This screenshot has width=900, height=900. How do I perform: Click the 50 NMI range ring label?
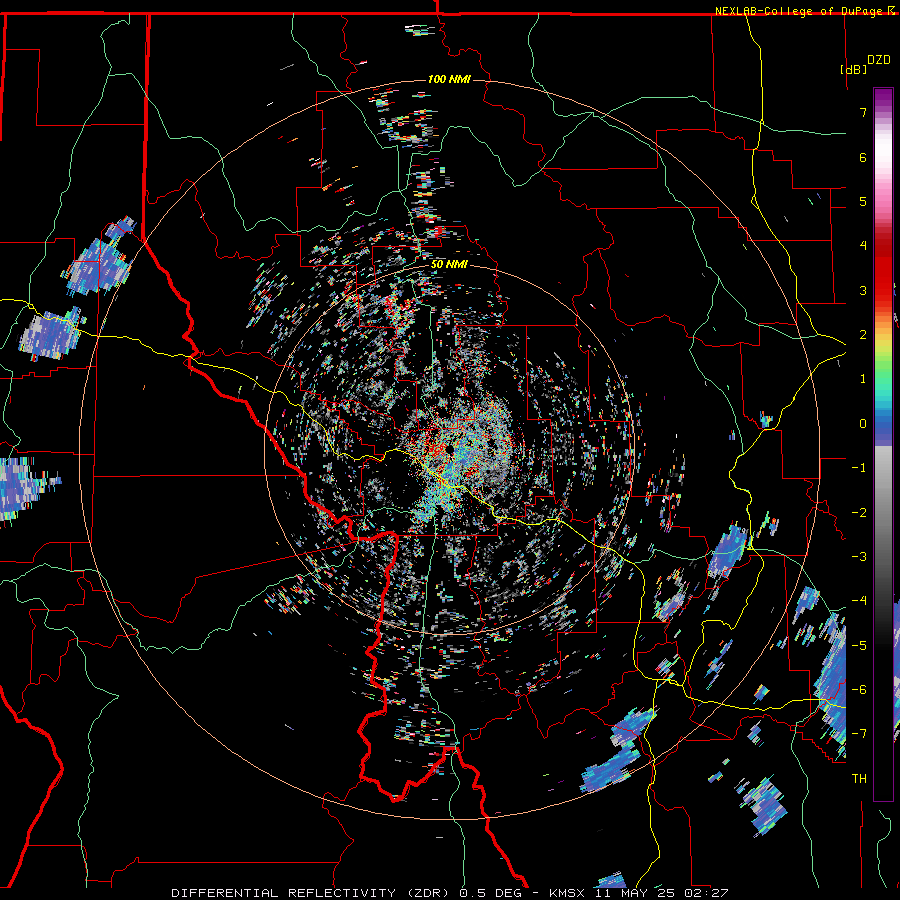pyautogui.click(x=449, y=265)
